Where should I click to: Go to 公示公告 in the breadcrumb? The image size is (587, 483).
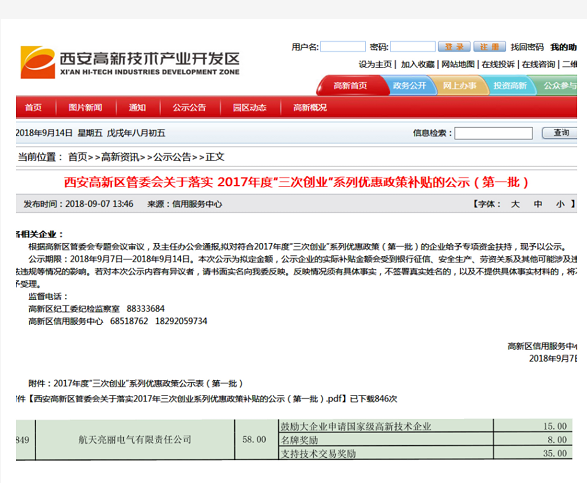click(x=172, y=157)
